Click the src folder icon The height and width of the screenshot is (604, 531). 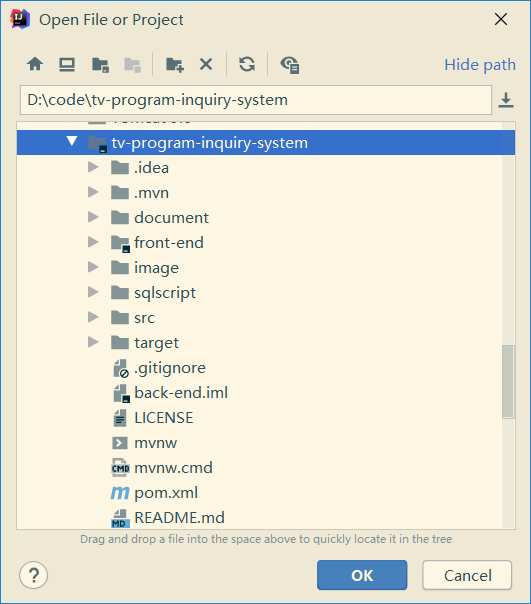pyautogui.click(x=120, y=317)
